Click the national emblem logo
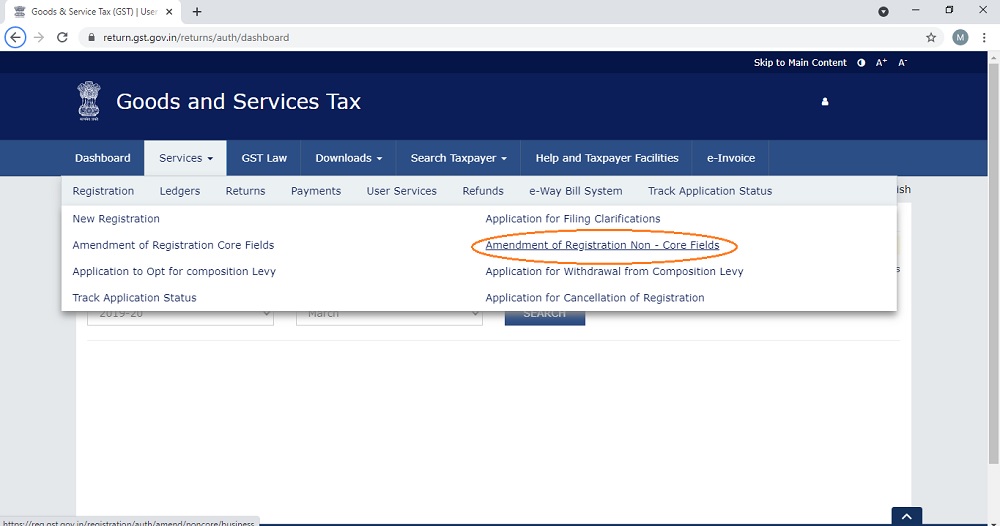1000x526 pixels. pyautogui.click(x=89, y=101)
